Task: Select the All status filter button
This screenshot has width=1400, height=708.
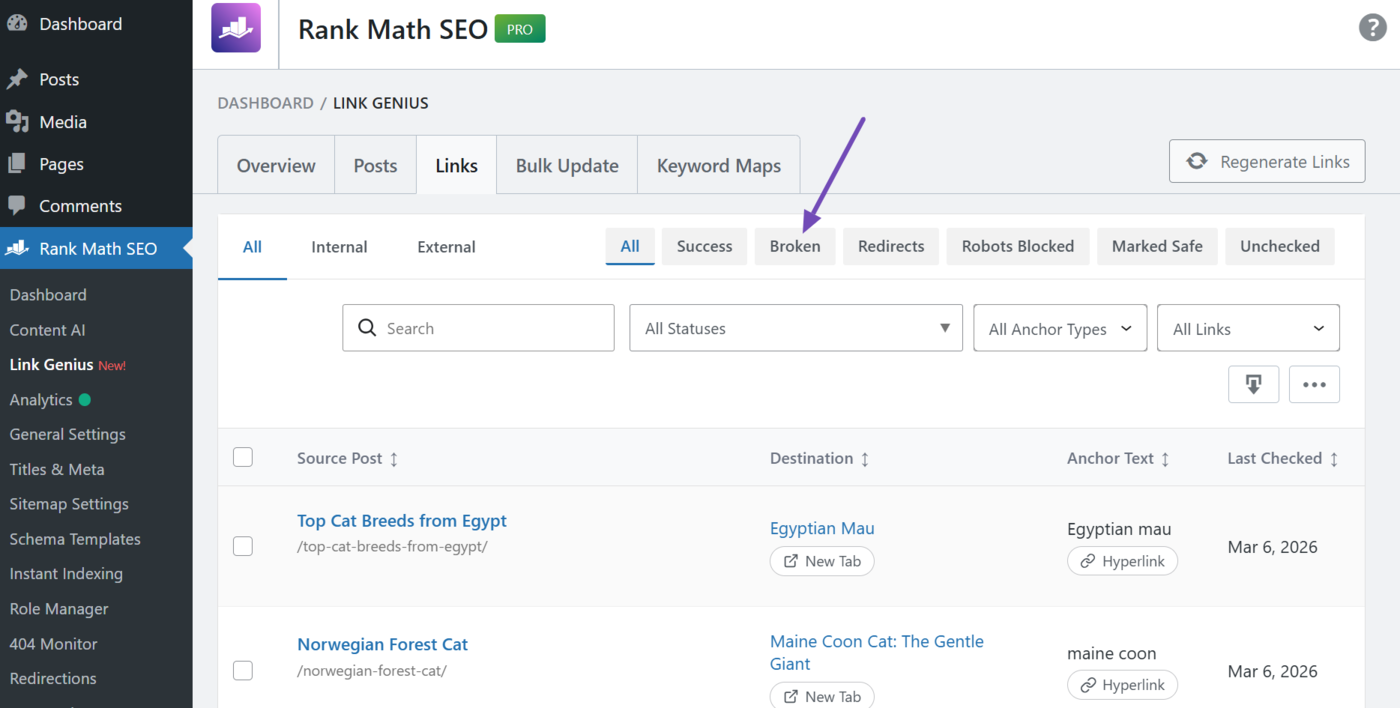Action: coord(630,246)
